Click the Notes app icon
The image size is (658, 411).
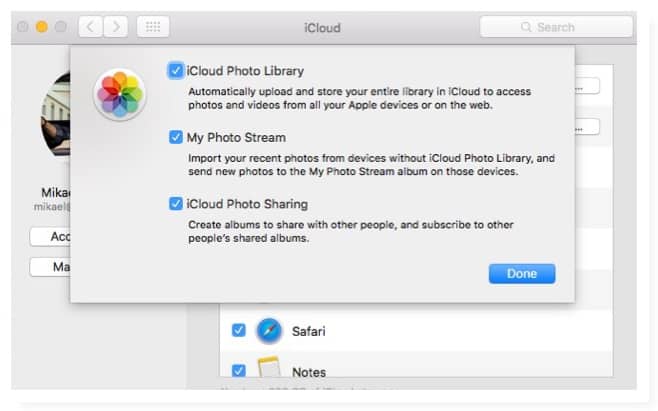click(x=269, y=366)
